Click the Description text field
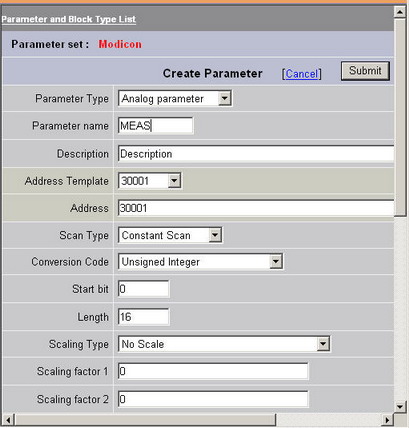This screenshot has width=409, height=428. tap(256, 154)
